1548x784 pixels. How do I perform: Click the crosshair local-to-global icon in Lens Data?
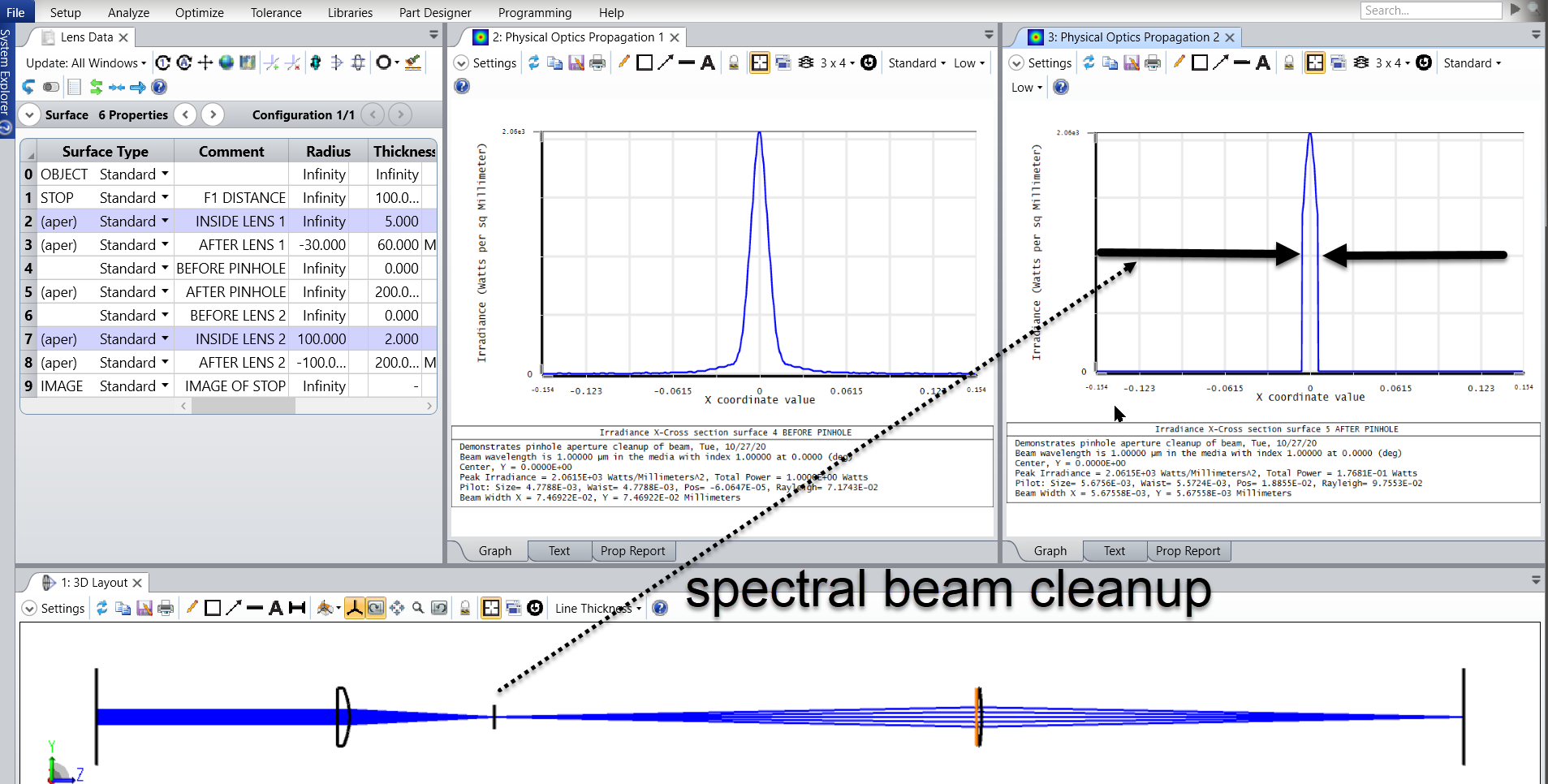(205, 62)
